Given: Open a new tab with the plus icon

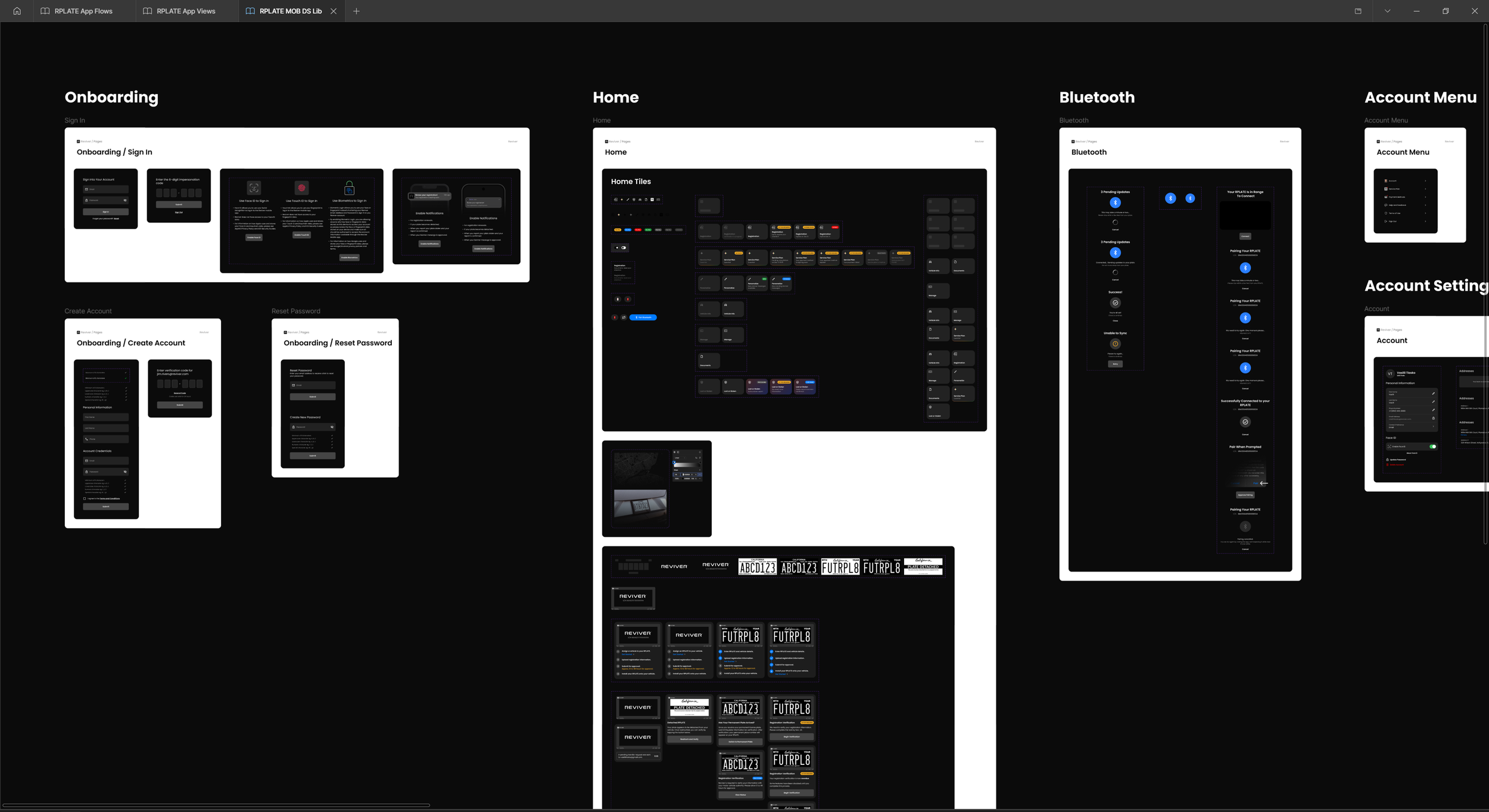Looking at the screenshot, I should pyautogui.click(x=356, y=11).
